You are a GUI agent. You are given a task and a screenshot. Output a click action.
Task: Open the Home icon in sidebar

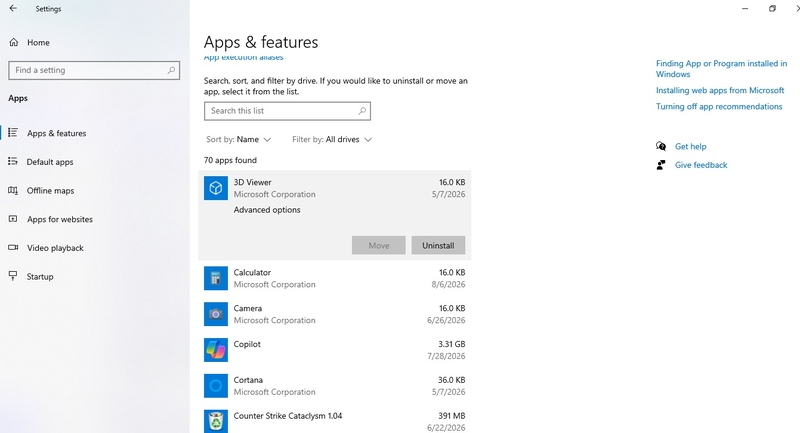(x=14, y=42)
